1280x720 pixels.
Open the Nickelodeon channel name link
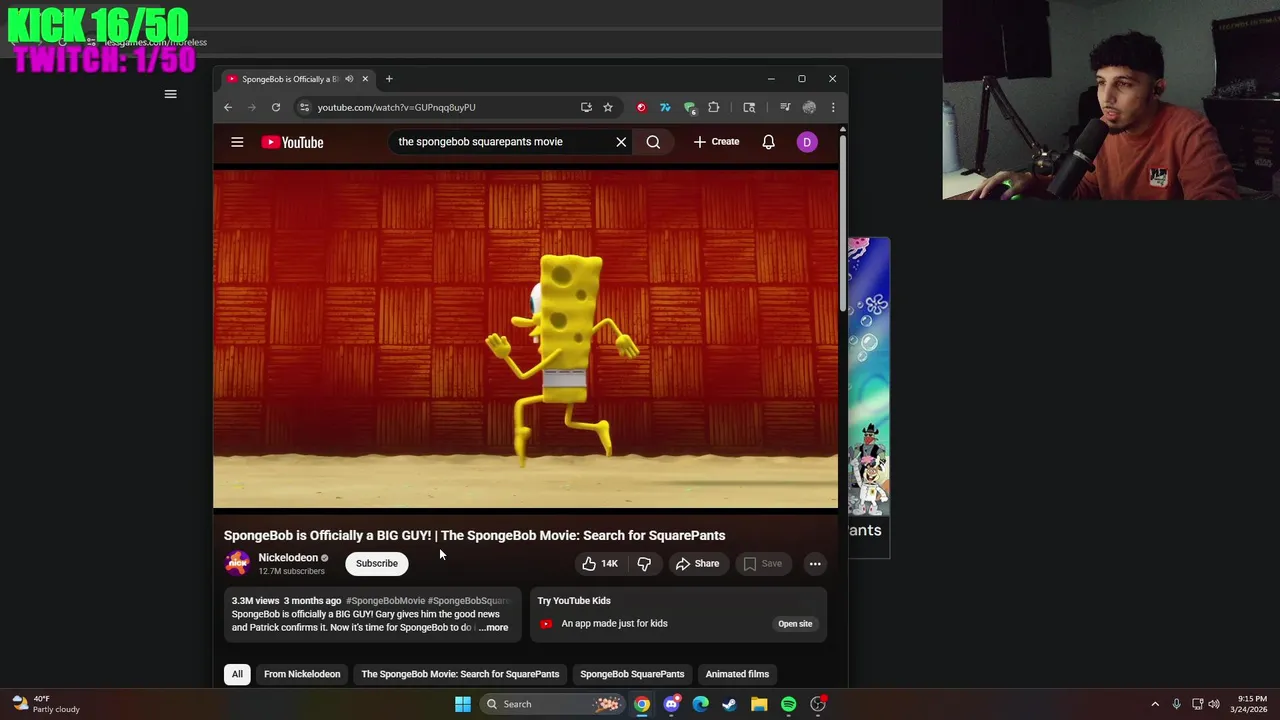(288, 558)
